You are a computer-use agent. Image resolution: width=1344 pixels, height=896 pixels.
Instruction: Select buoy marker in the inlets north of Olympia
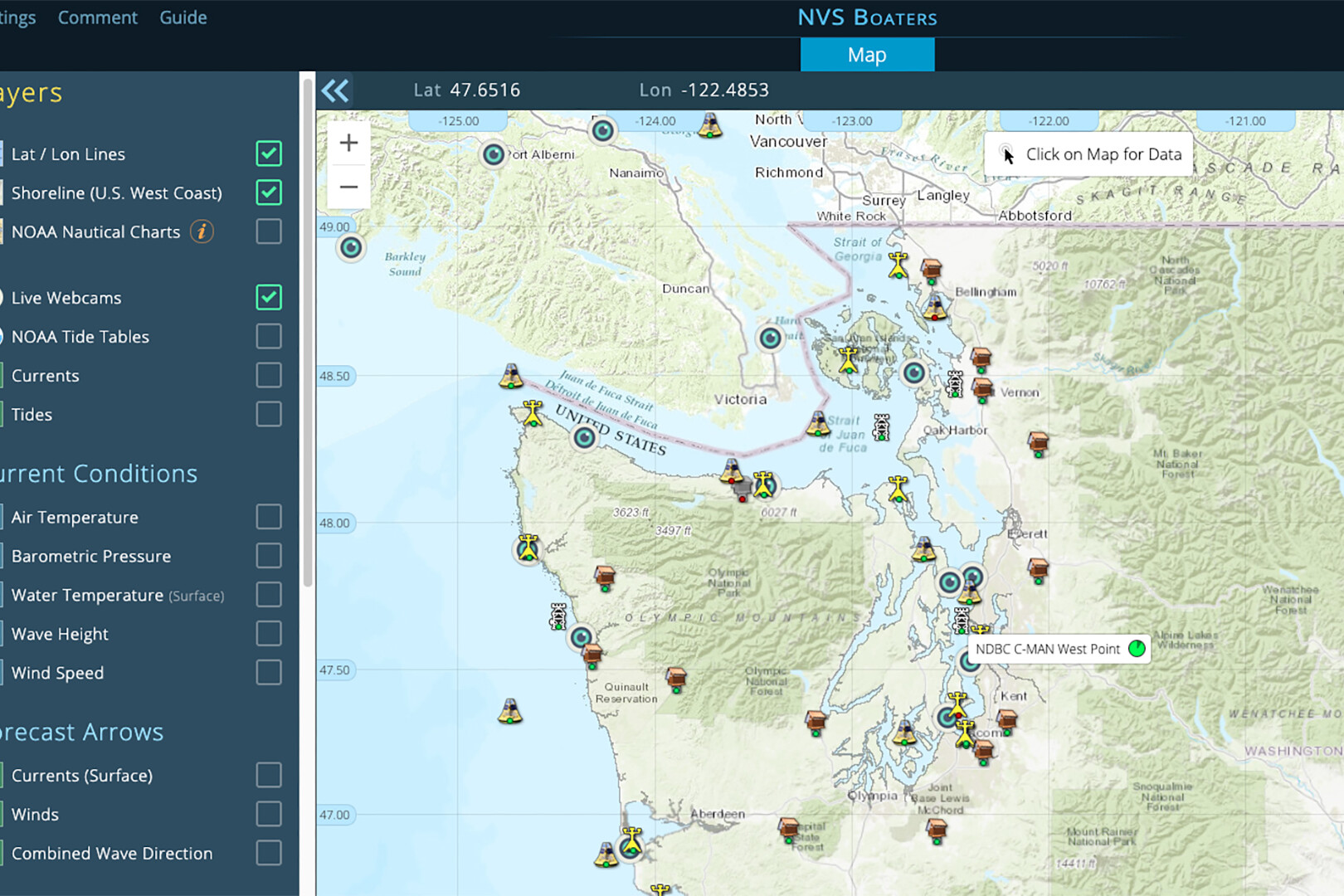(904, 733)
